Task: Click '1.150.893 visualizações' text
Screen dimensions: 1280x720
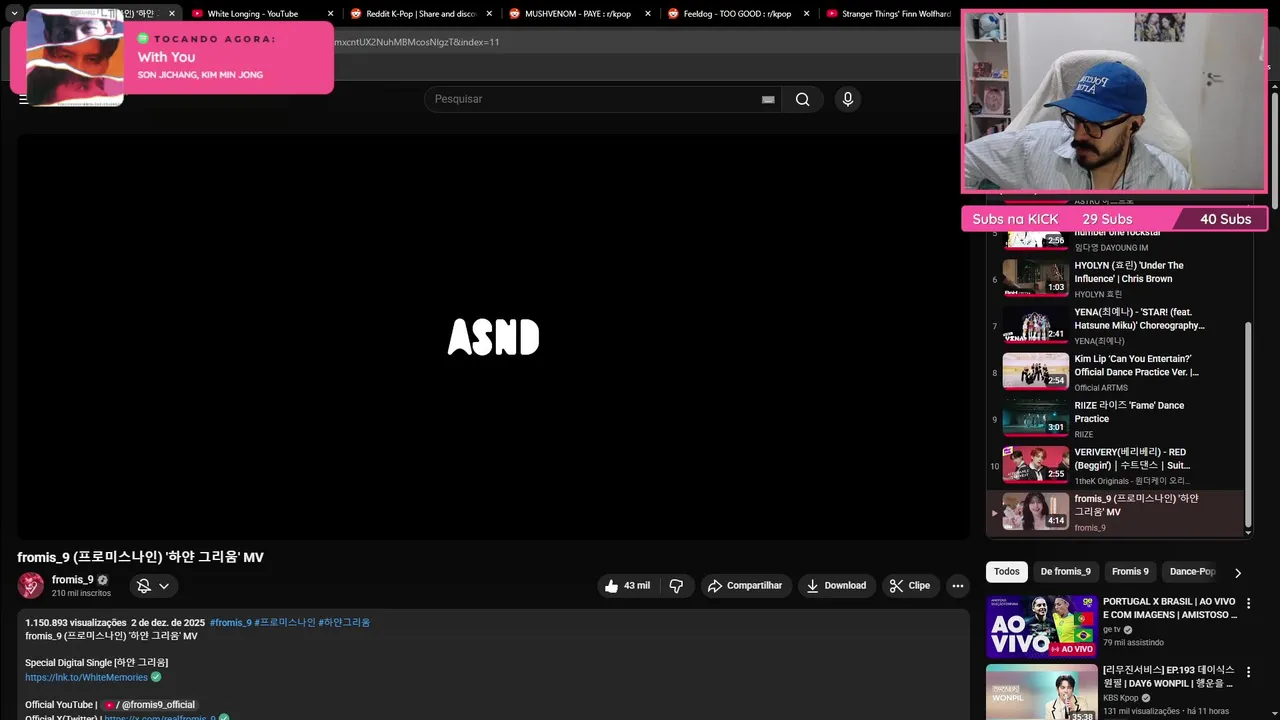Action: 76,623
